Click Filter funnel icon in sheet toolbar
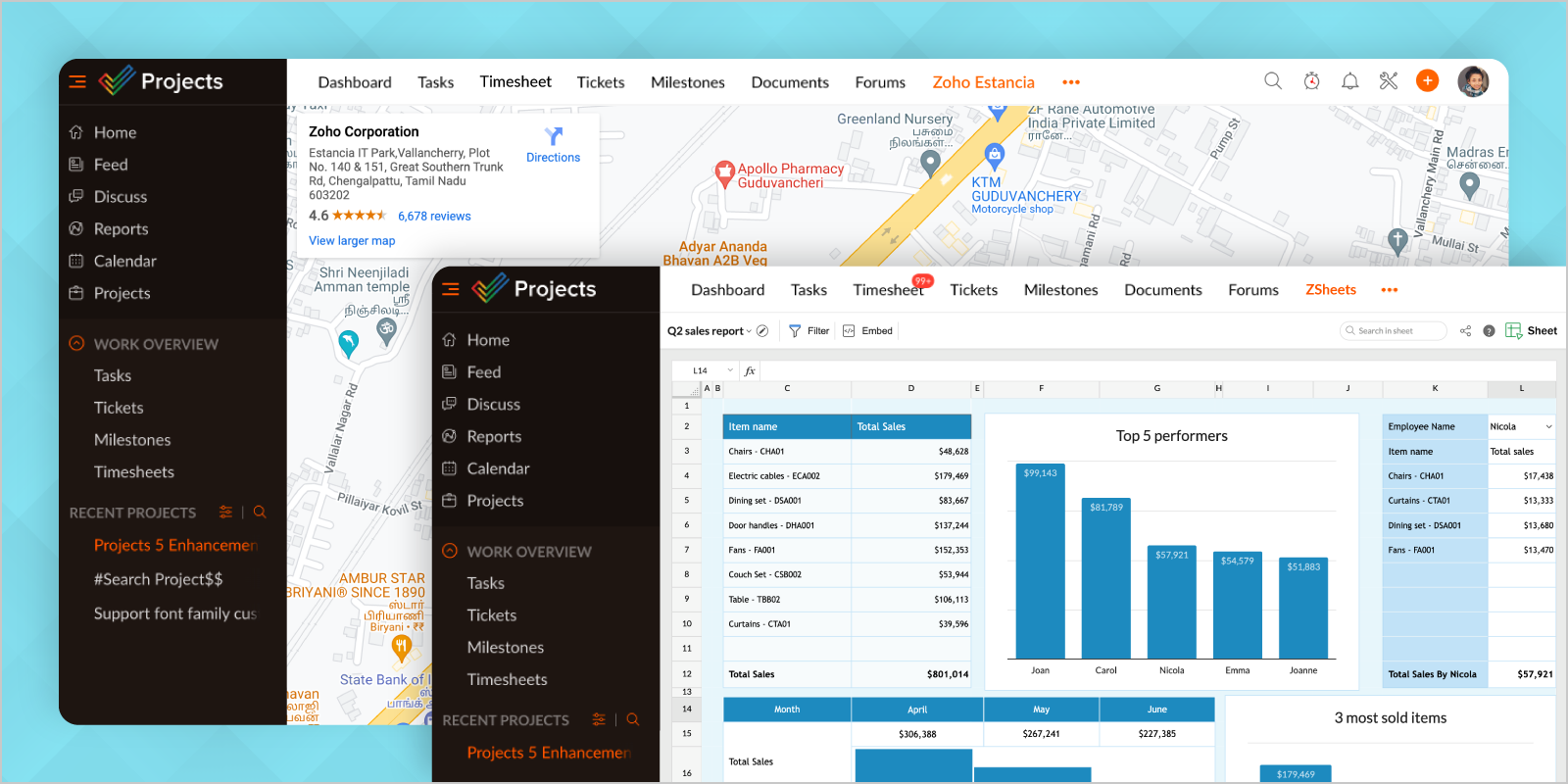 tap(795, 331)
